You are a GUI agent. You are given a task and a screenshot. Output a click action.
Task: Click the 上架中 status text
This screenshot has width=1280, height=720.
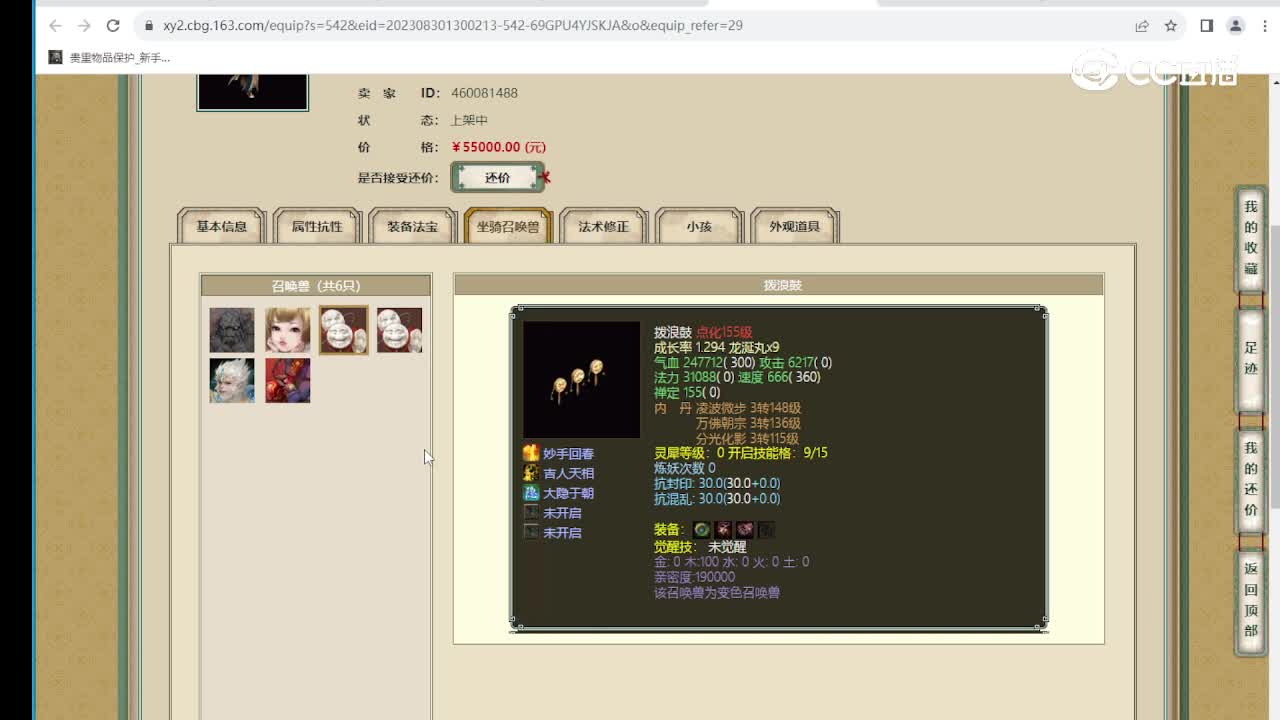[x=469, y=120]
